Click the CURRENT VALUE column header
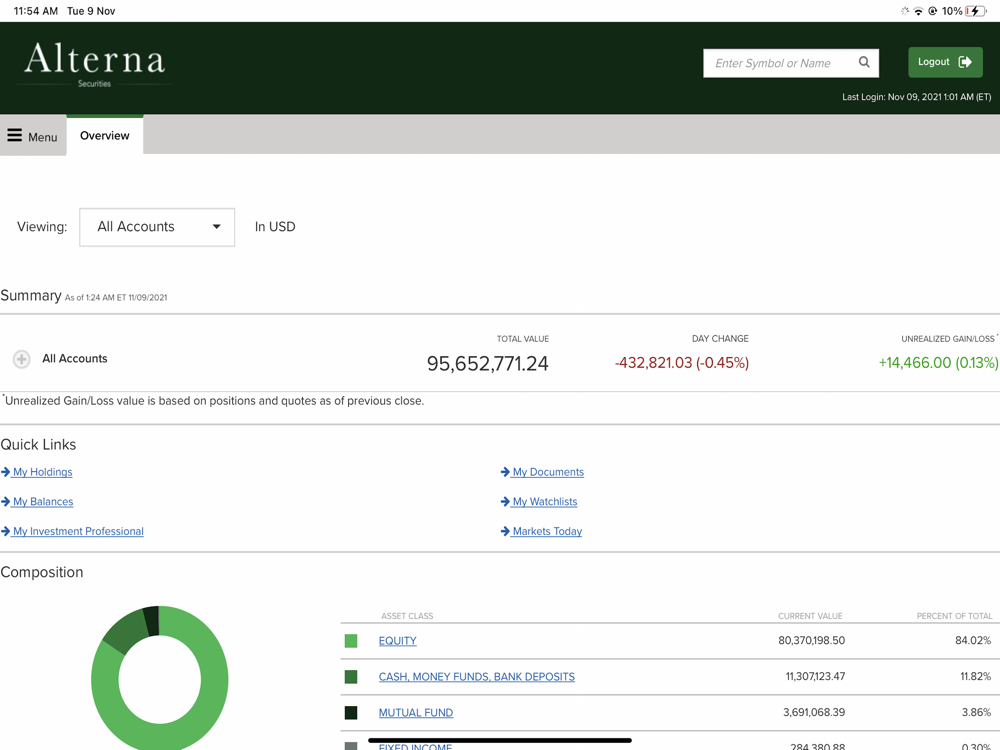The height and width of the screenshot is (750, 1000). click(810, 616)
